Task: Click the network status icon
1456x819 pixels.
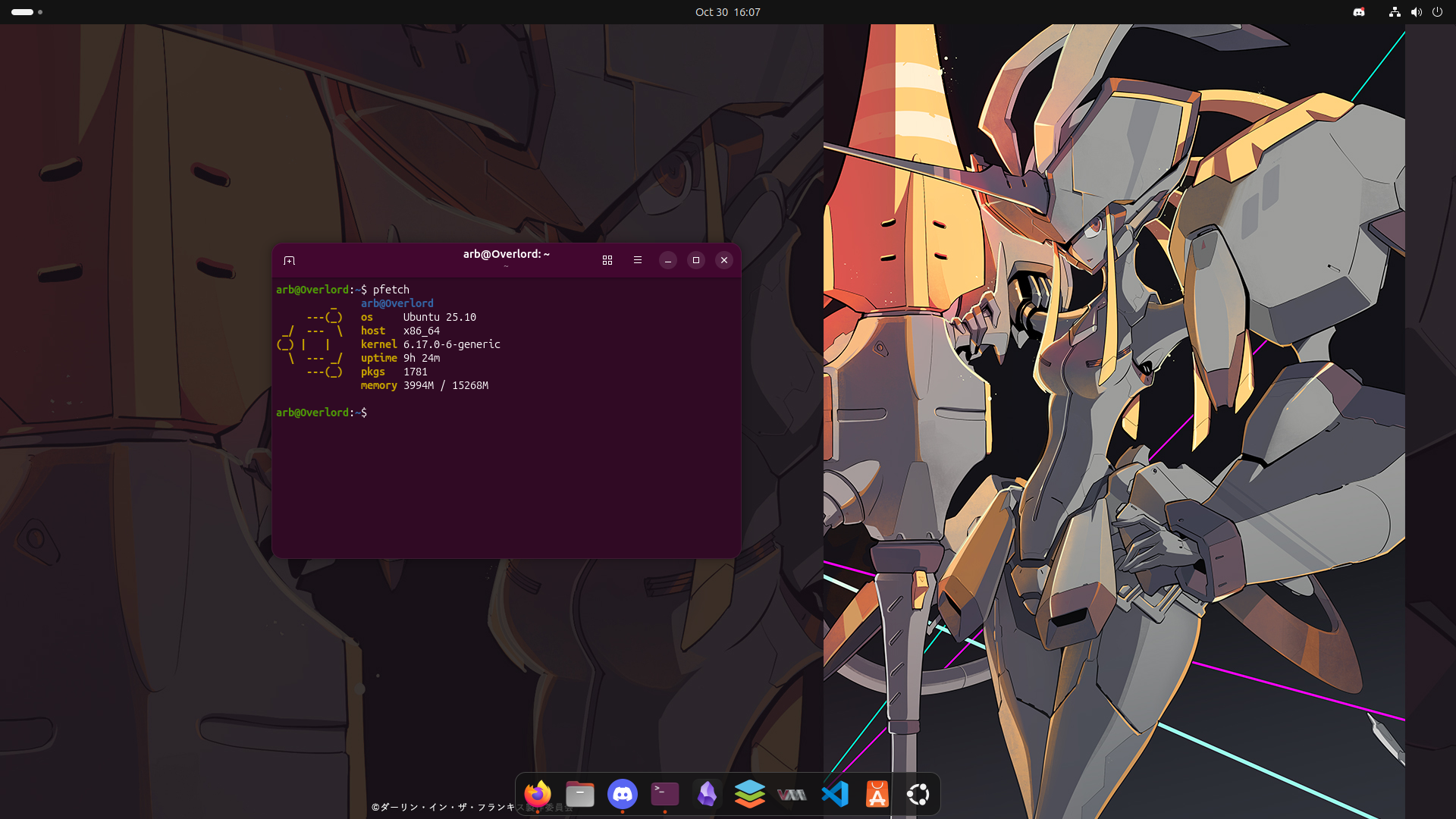Action: pyautogui.click(x=1395, y=12)
